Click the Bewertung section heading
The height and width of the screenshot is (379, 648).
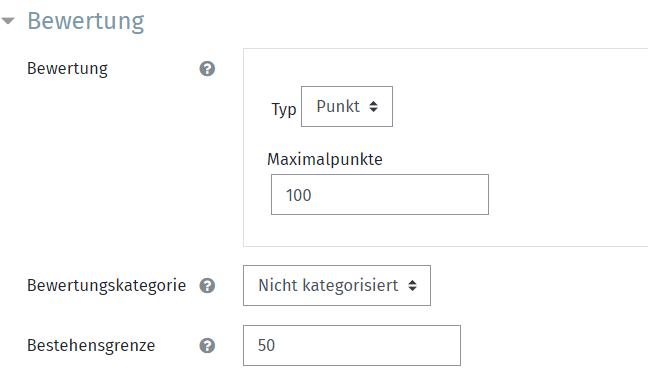point(86,21)
